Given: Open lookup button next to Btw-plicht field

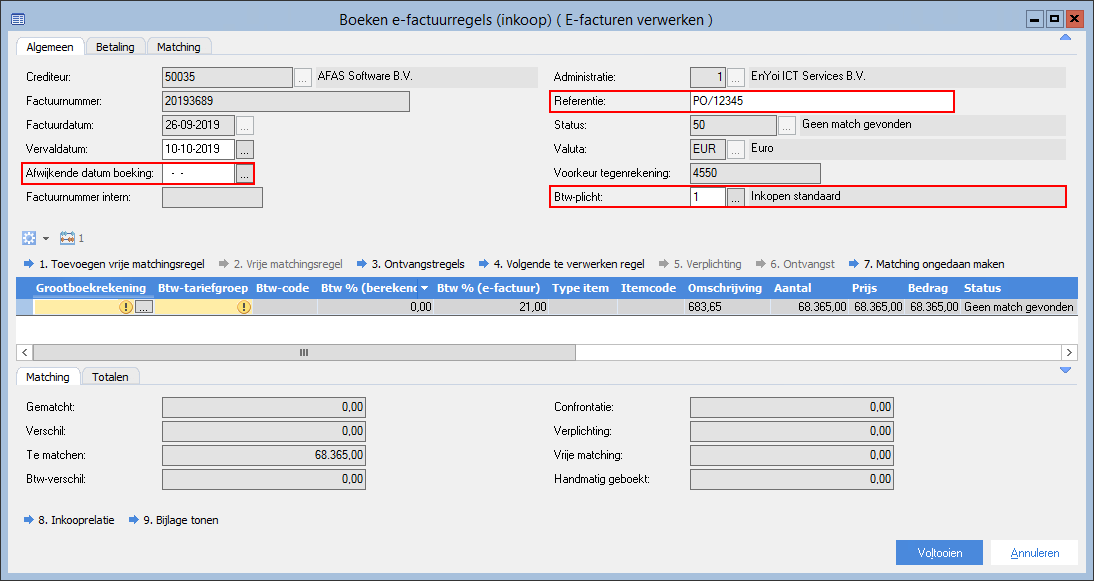Looking at the screenshot, I should (736, 197).
